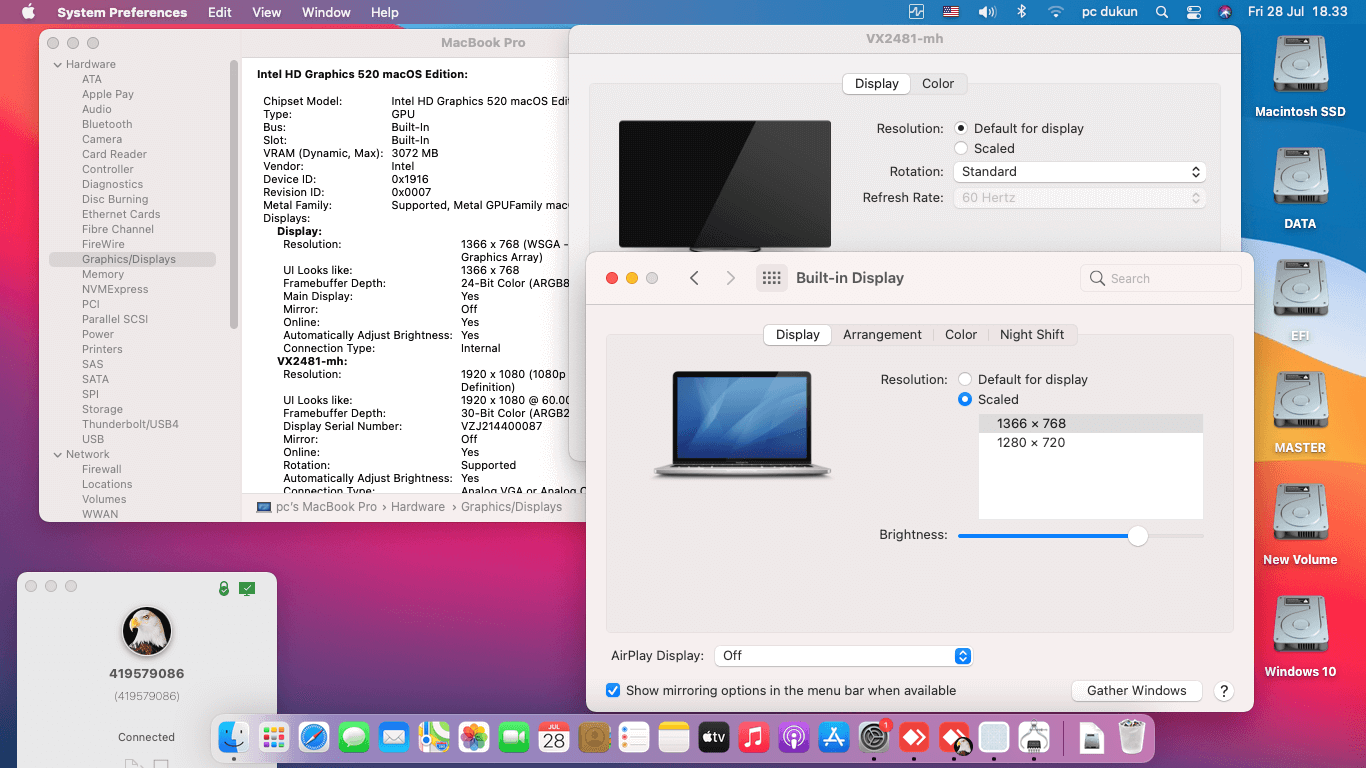The image size is (1366, 768).
Task: Open the Messages app in Dock
Action: (x=354, y=738)
